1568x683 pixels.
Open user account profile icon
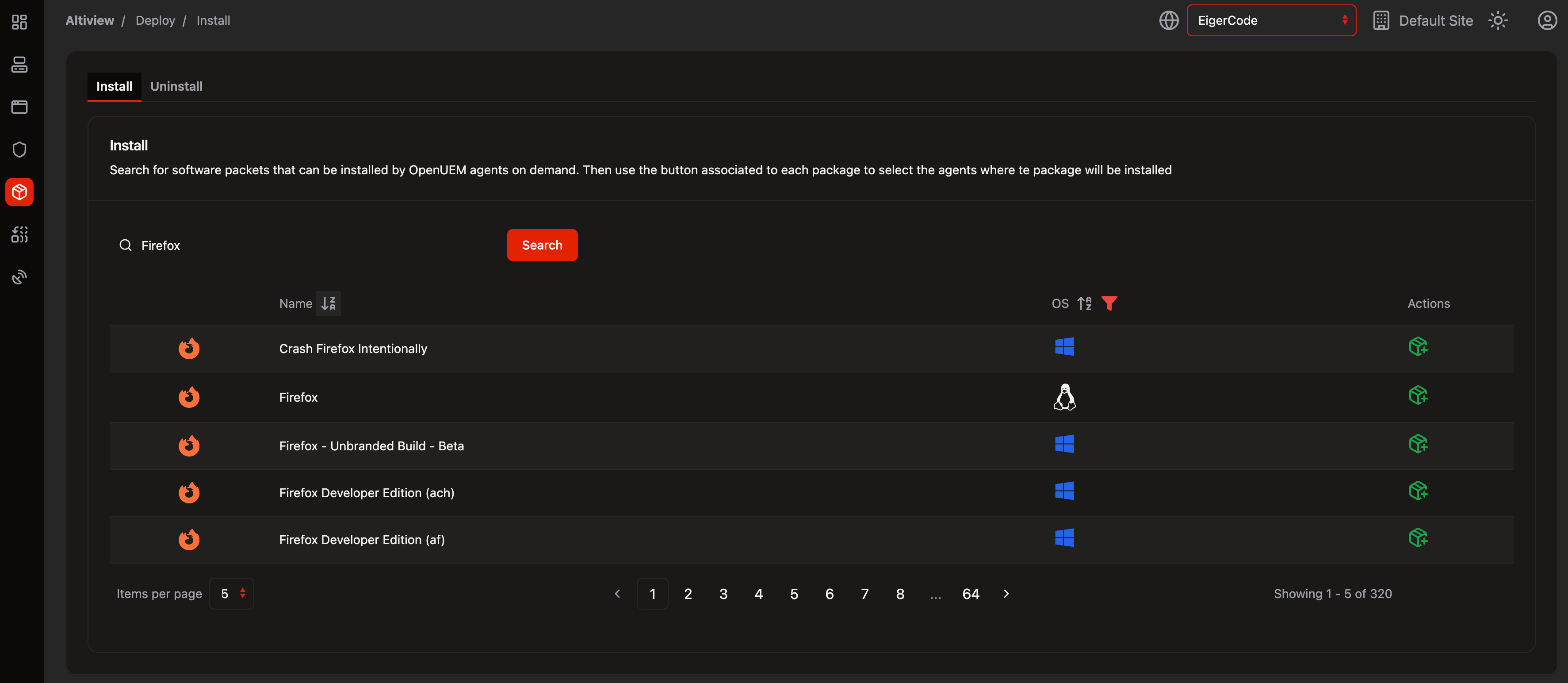click(1547, 21)
